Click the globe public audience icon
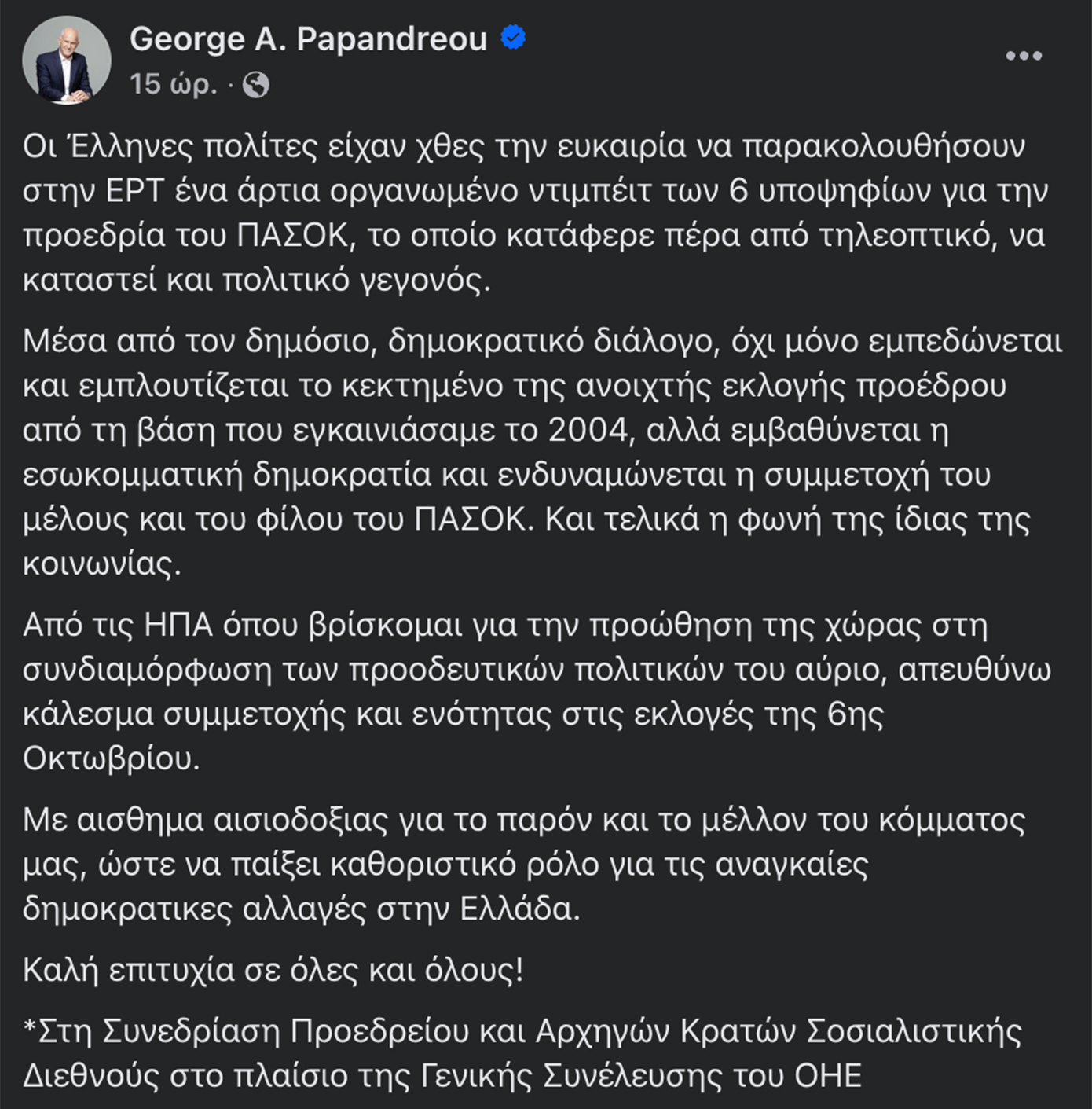1092x1109 pixels. point(256,84)
